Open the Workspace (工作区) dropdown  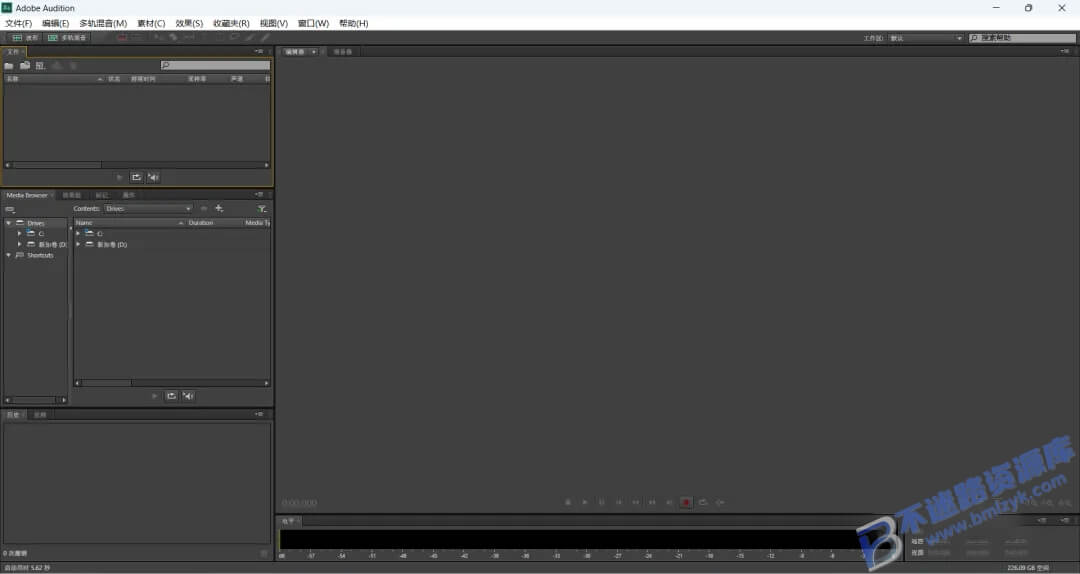click(925, 38)
